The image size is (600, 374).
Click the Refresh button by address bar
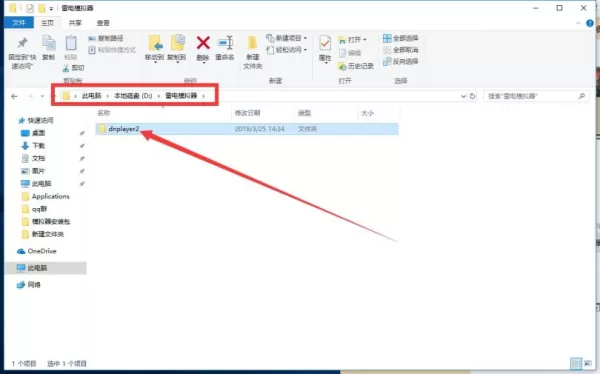[473, 96]
